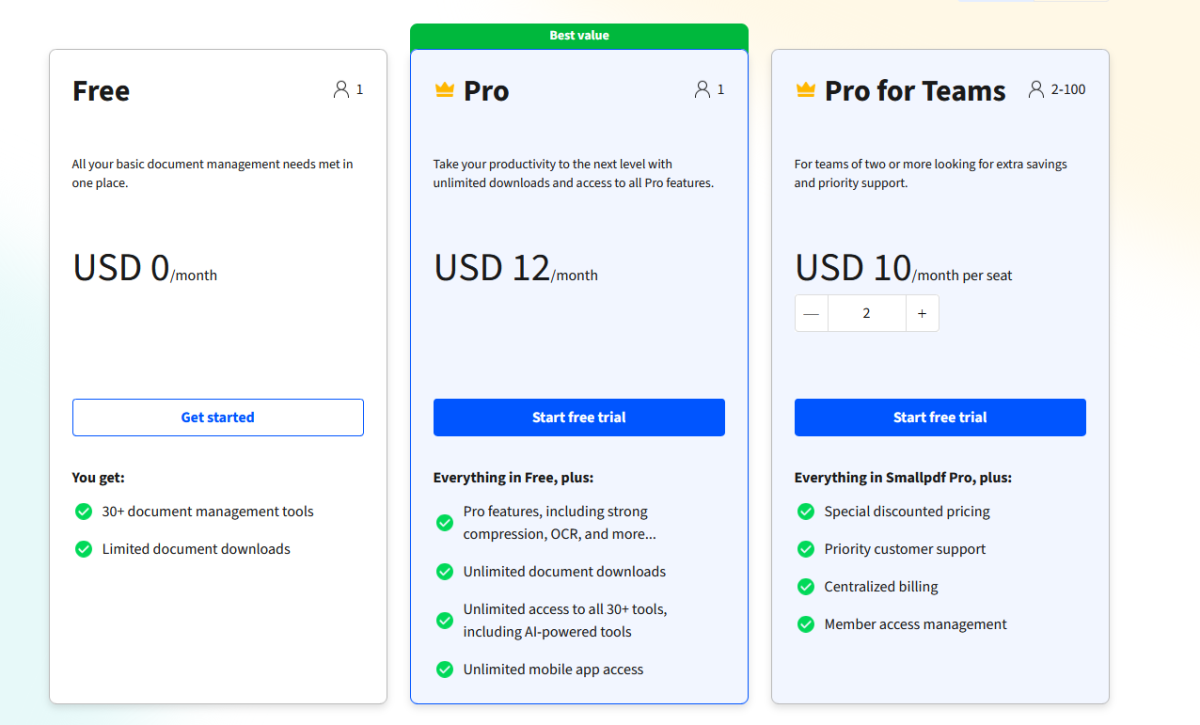Click checkmark beside Special discounted pricing

pos(805,511)
